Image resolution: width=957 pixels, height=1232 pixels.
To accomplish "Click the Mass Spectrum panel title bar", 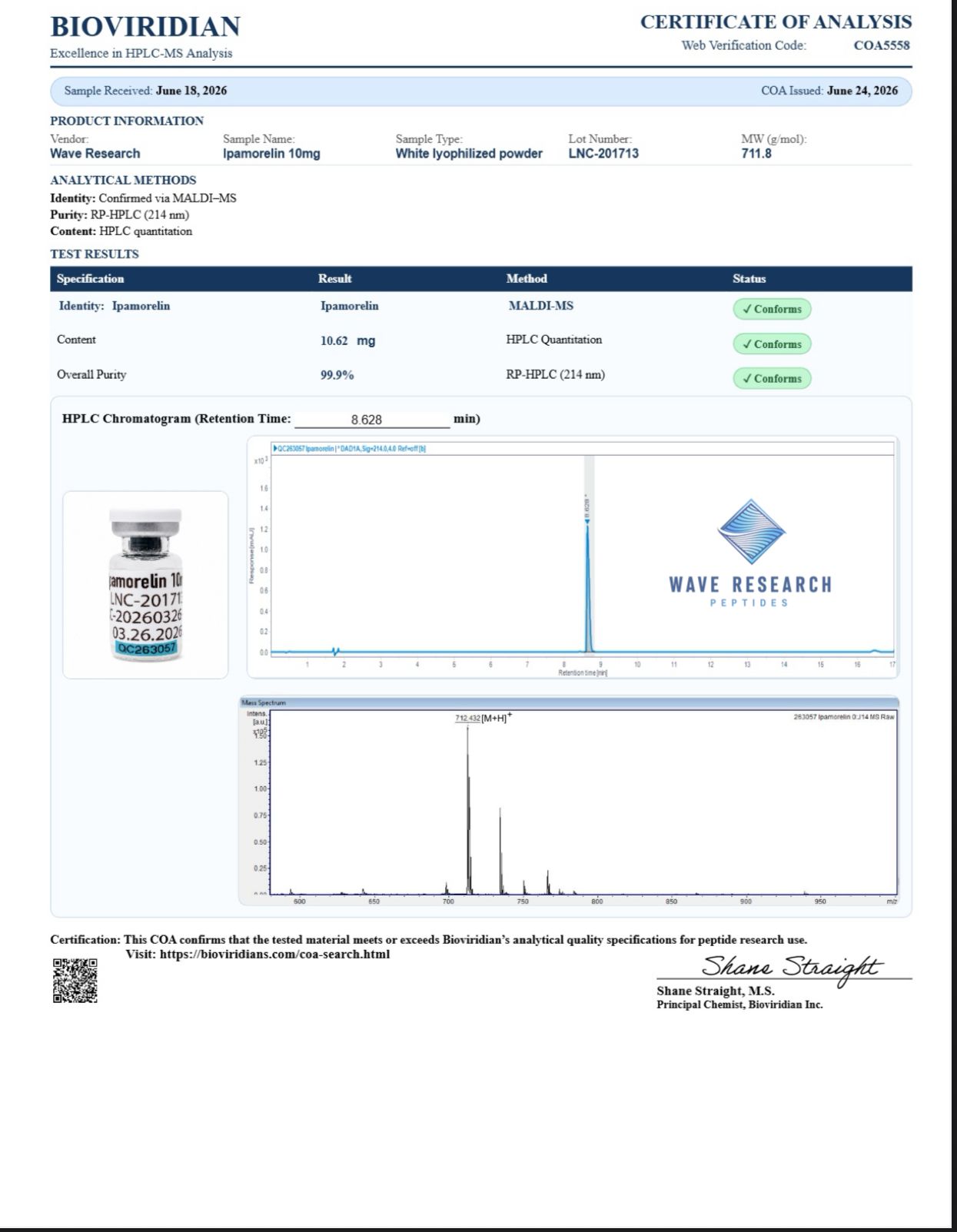I will [569, 702].
